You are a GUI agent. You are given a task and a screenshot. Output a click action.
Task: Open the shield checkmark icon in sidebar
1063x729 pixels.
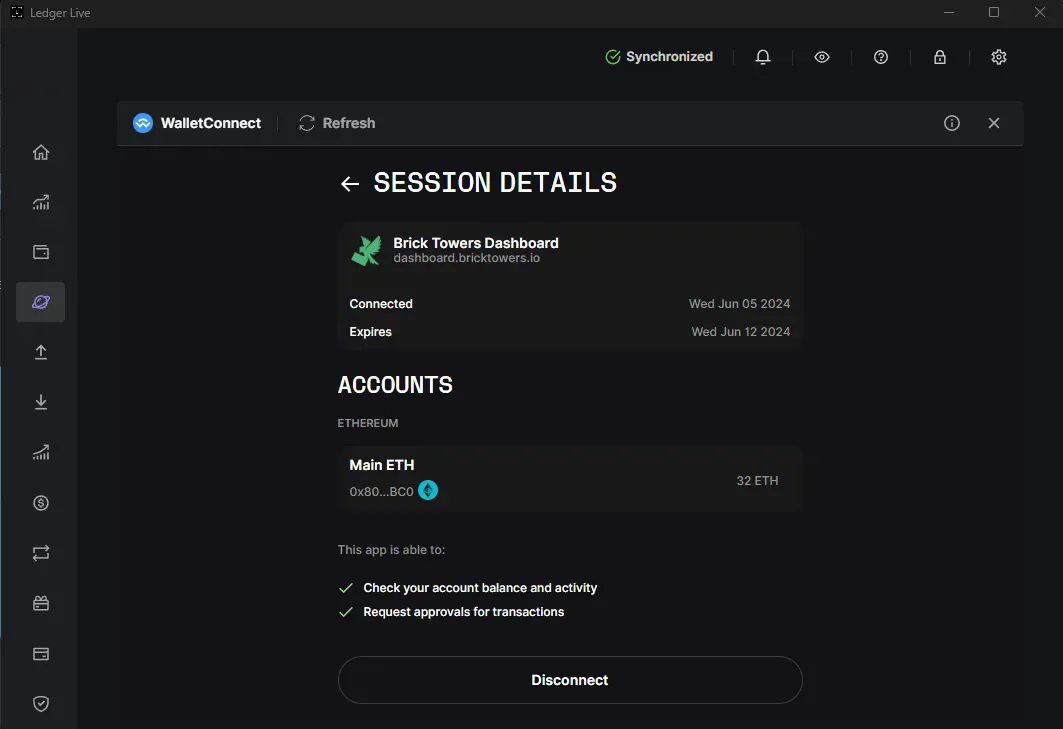tap(41, 703)
